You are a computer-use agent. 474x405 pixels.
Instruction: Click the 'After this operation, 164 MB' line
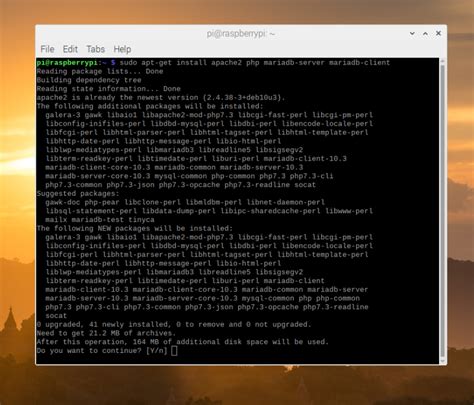[183, 342]
